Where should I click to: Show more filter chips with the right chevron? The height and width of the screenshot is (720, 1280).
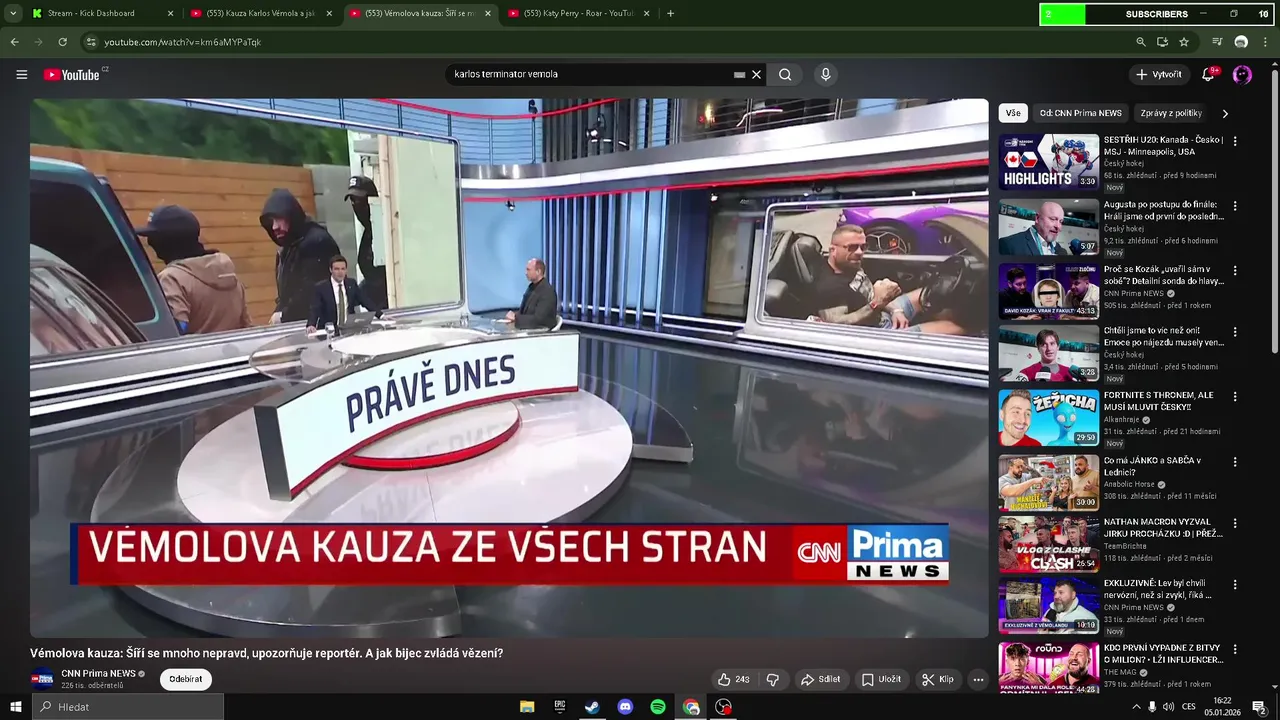click(1225, 113)
